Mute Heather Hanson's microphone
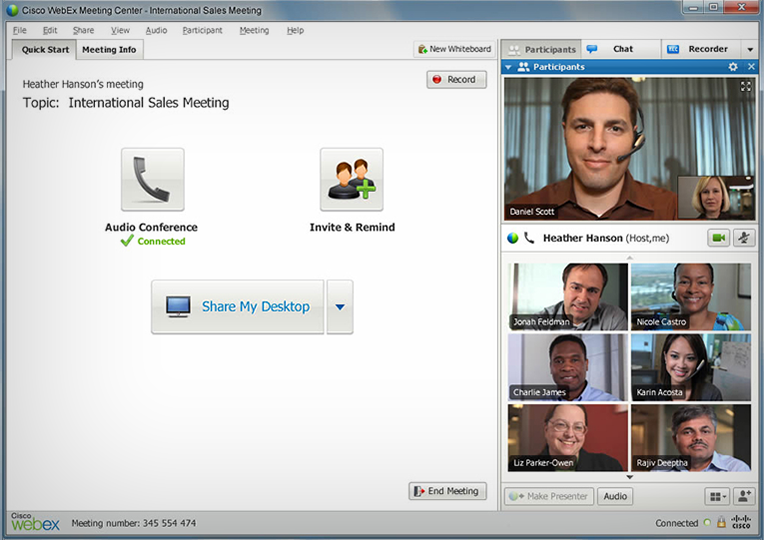The width and height of the screenshot is (764, 540). (x=744, y=238)
